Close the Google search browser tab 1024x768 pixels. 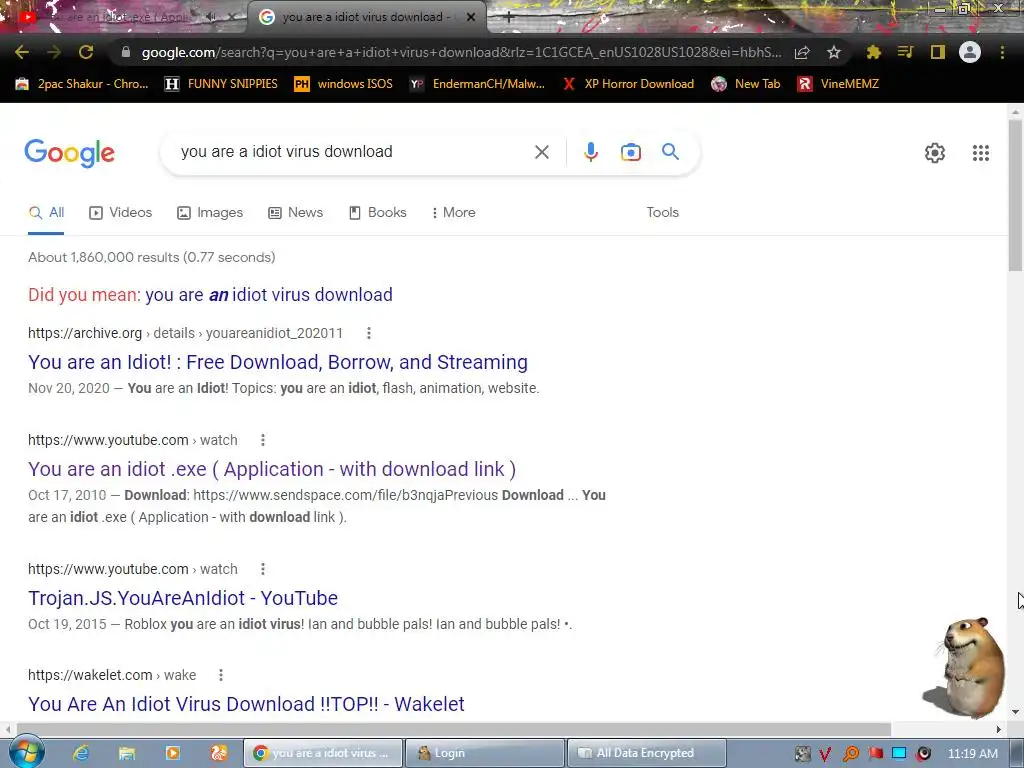pyautogui.click(x=471, y=18)
